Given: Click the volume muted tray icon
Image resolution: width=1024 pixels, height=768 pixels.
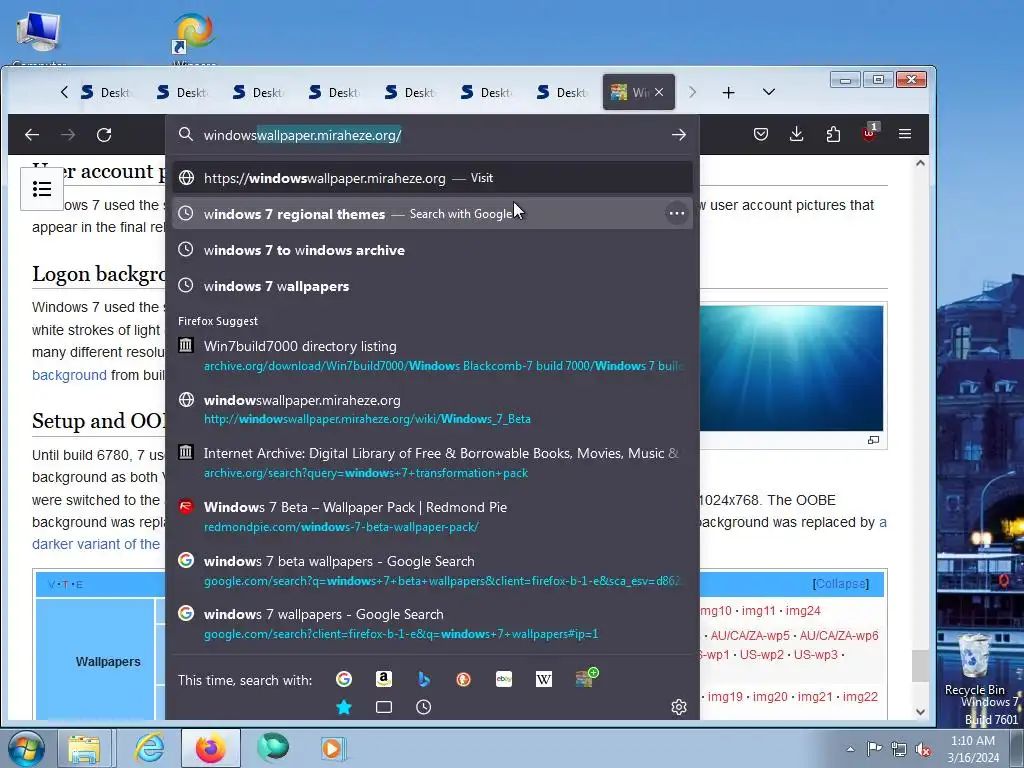Looking at the screenshot, I should 923,749.
